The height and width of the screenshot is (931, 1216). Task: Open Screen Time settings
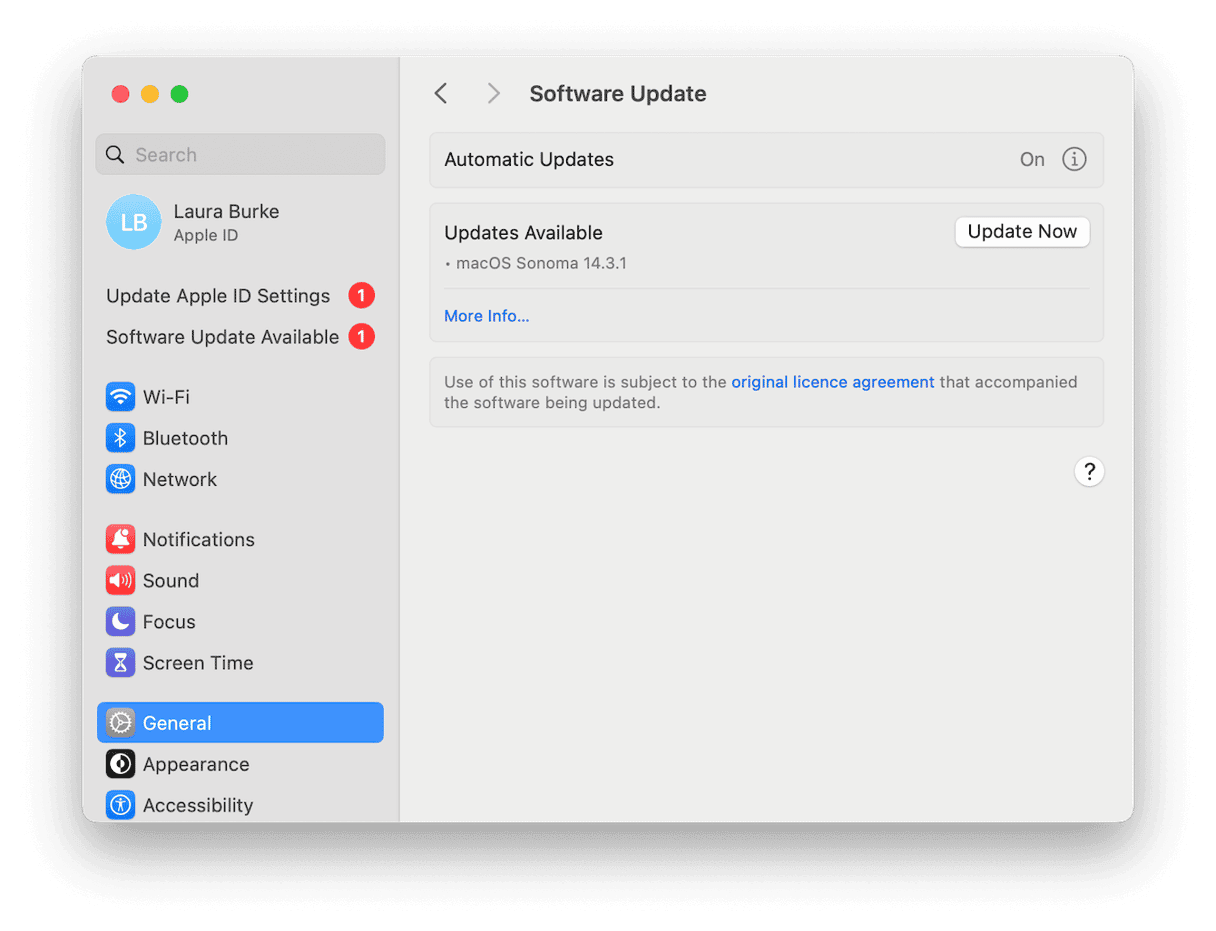(120, 662)
